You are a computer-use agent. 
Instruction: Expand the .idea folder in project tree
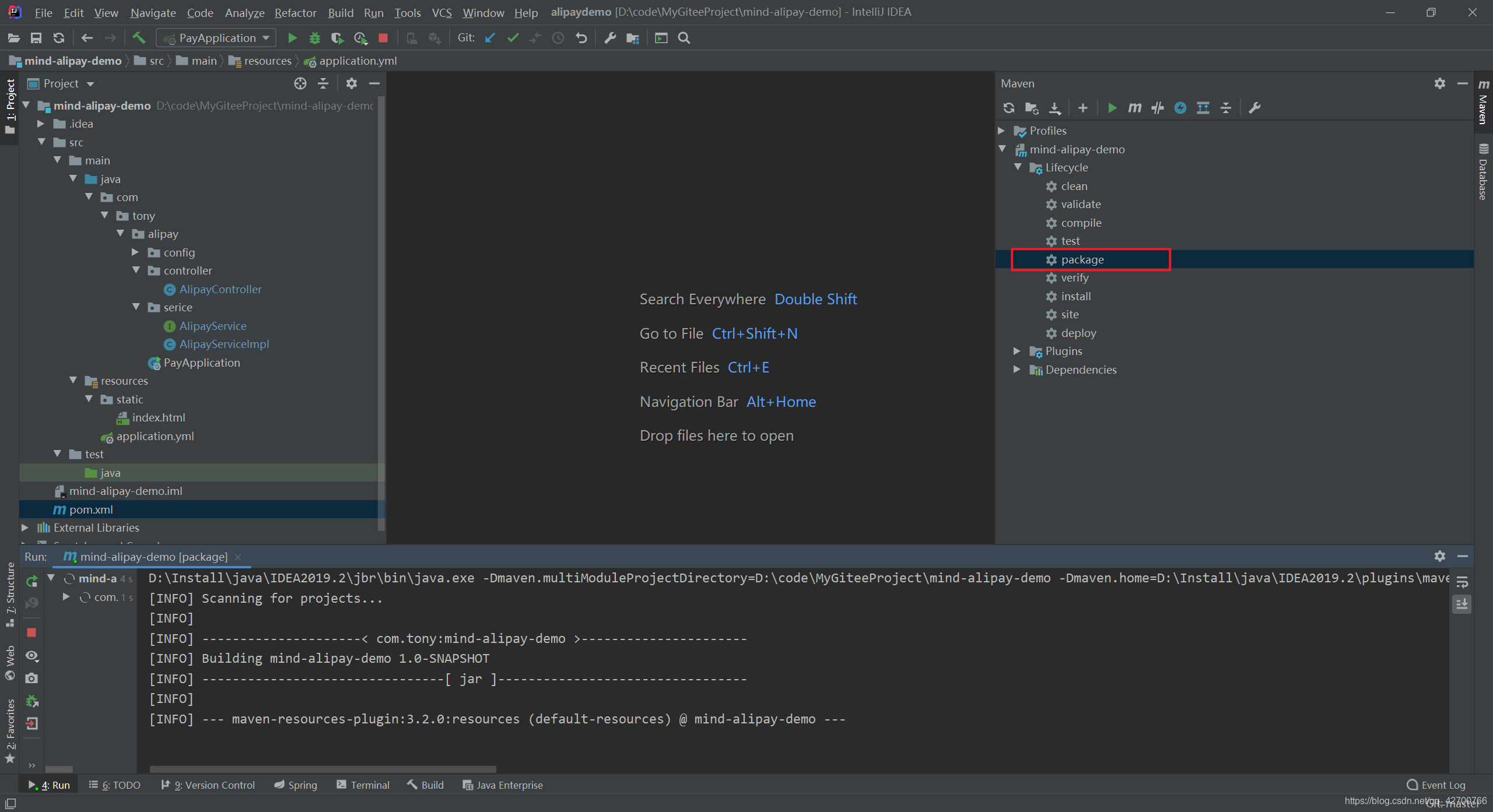click(41, 124)
